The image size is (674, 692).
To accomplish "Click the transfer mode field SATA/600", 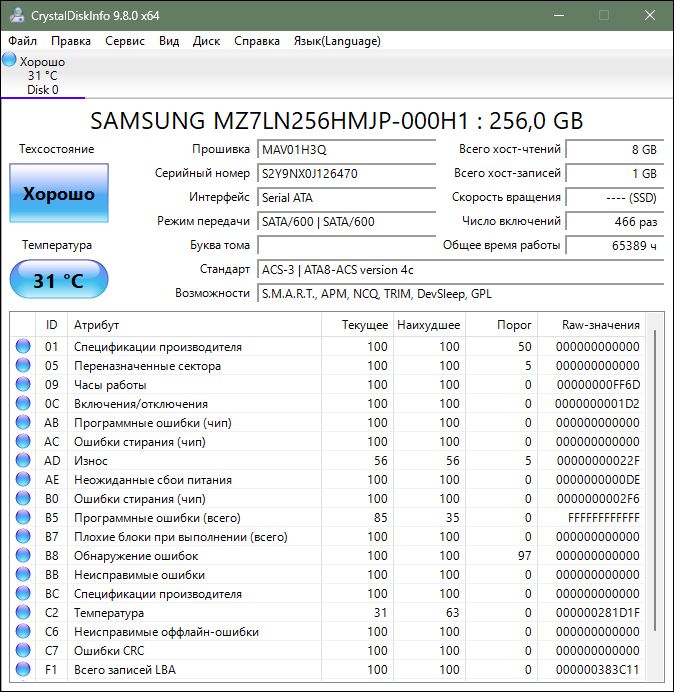I will click(346, 222).
